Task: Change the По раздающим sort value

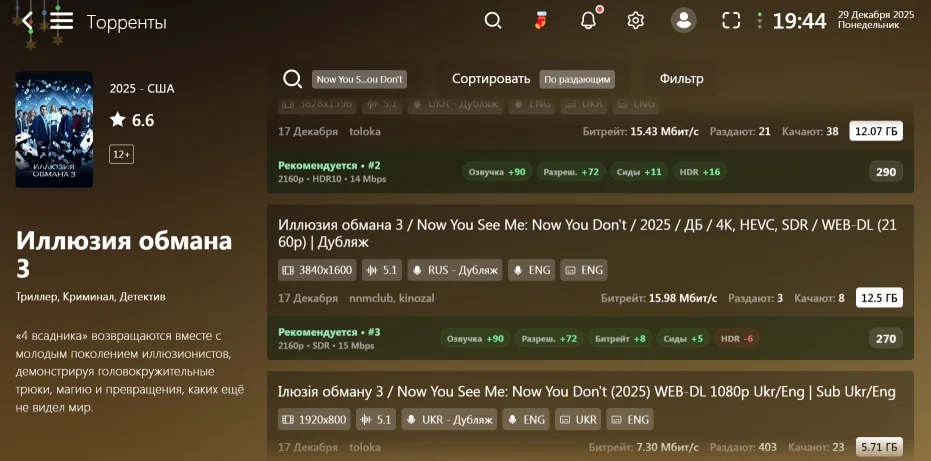Action: click(x=577, y=79)
